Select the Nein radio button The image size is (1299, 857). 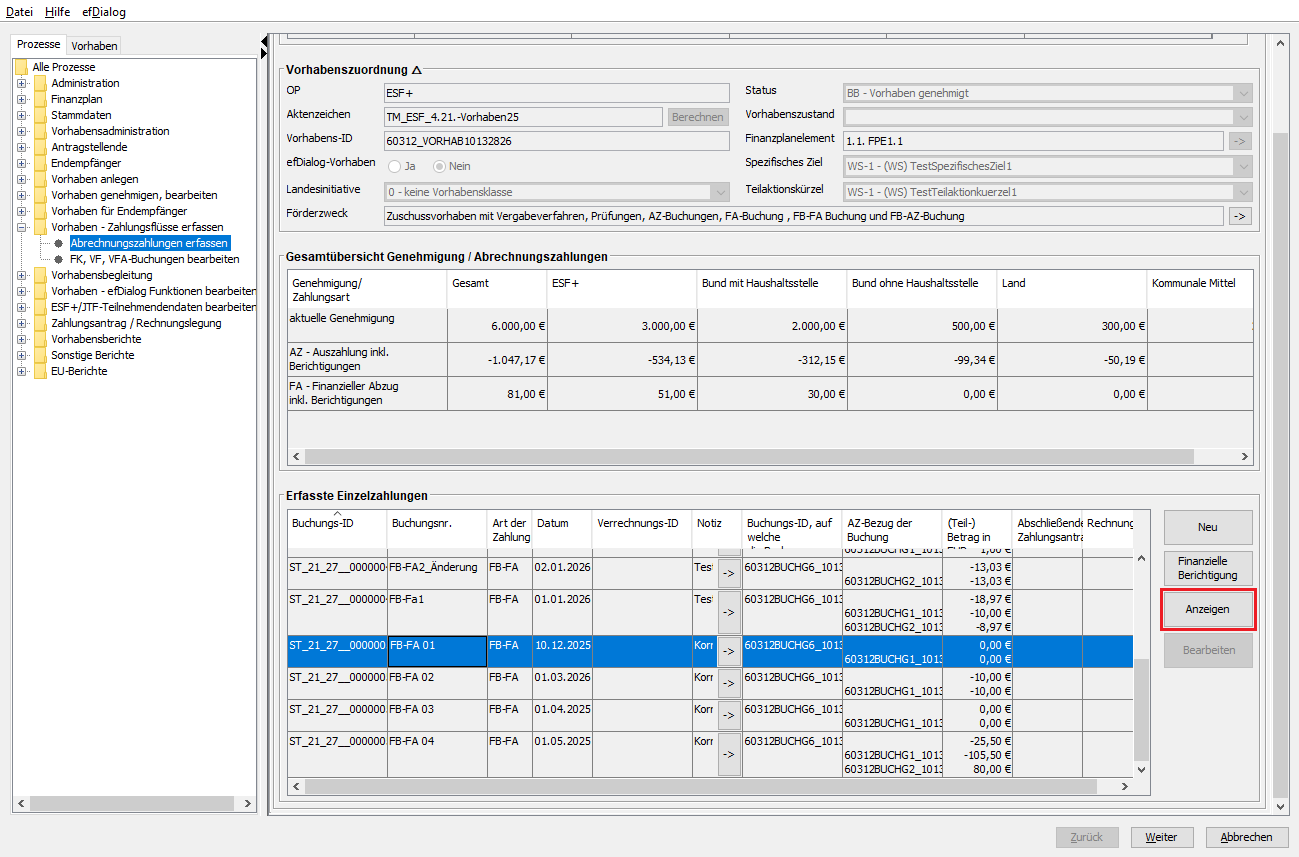439,166
